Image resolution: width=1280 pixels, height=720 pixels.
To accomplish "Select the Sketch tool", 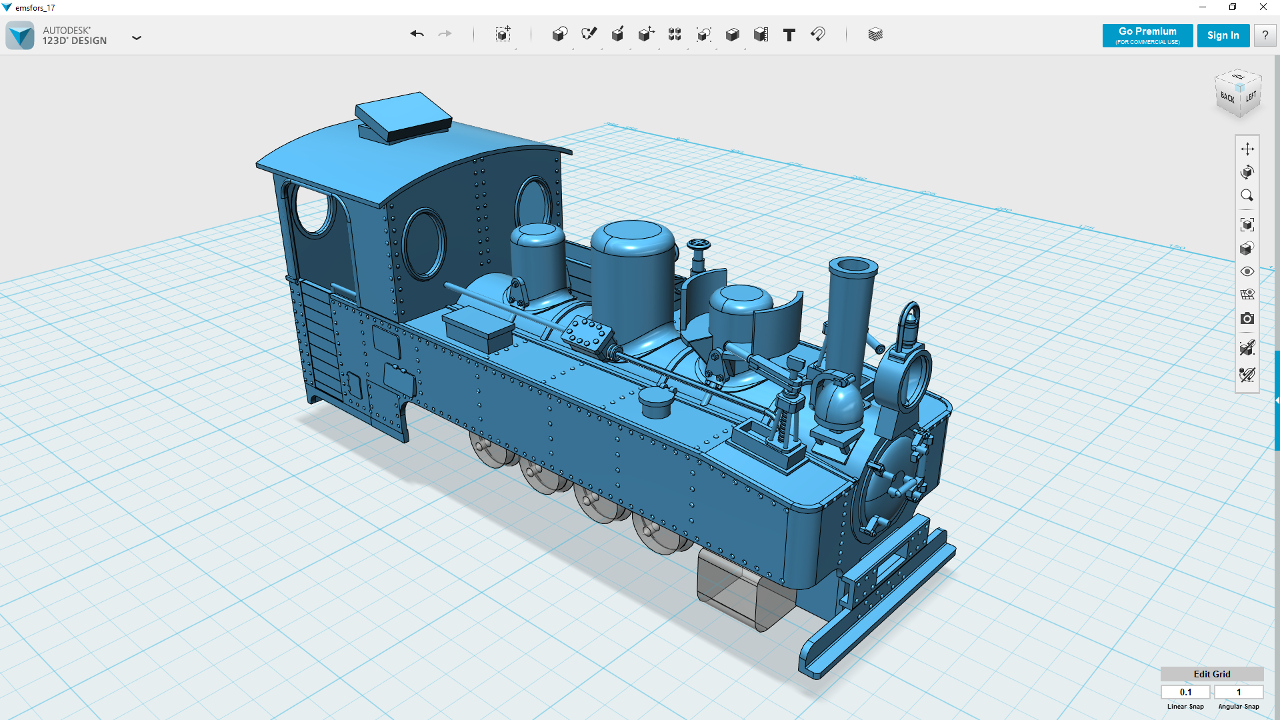I will (589, 34).
